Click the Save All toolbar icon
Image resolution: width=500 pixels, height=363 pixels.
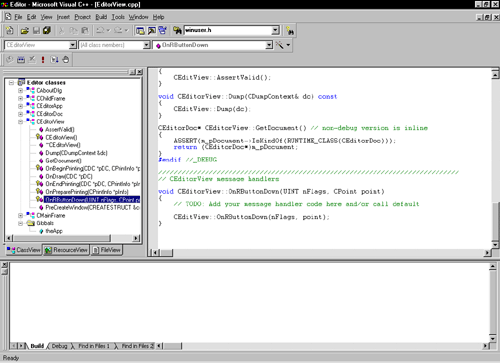click(47, 31)
